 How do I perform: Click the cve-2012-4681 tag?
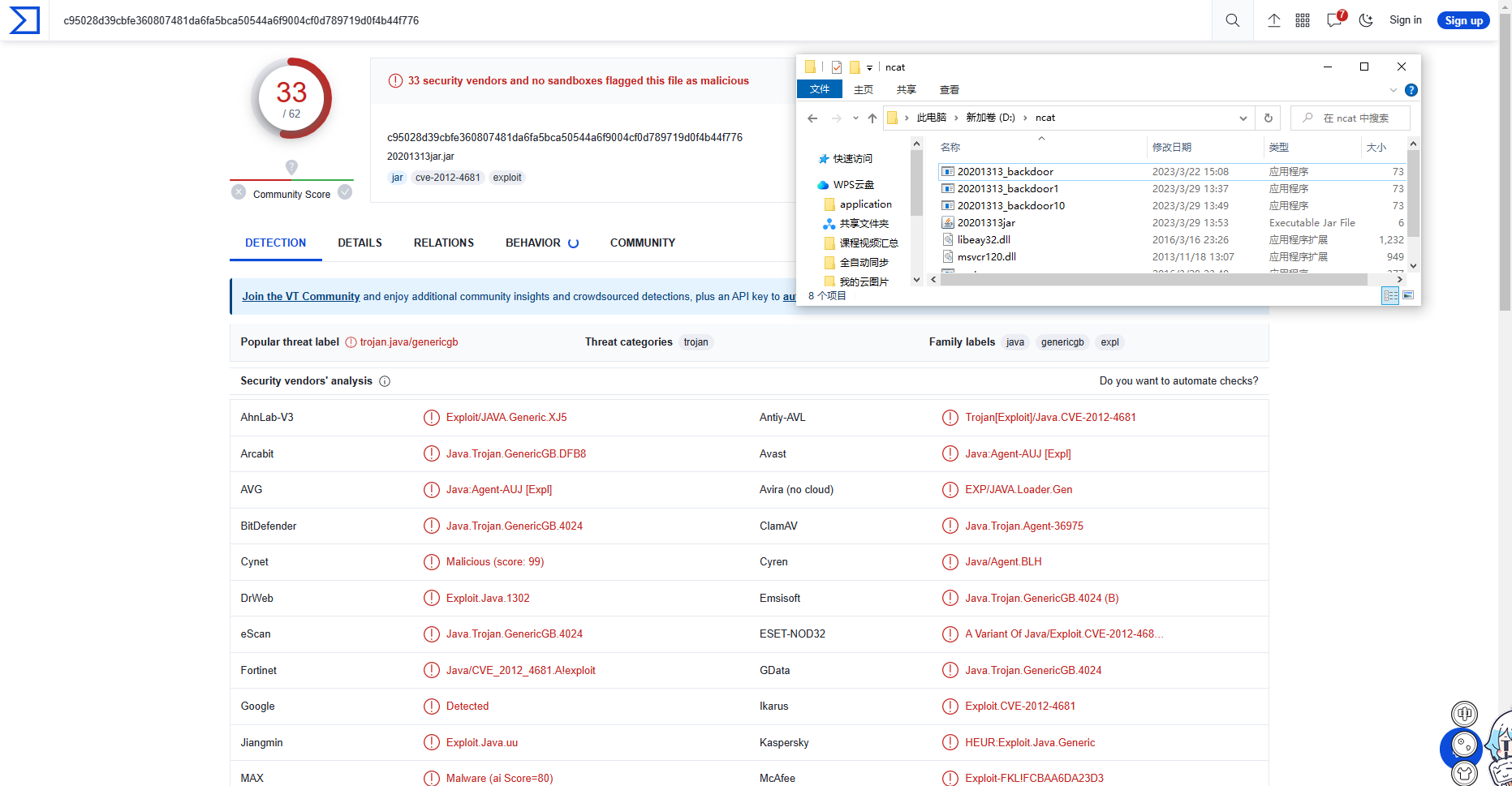pyautogui.click(x=448, y=178)
